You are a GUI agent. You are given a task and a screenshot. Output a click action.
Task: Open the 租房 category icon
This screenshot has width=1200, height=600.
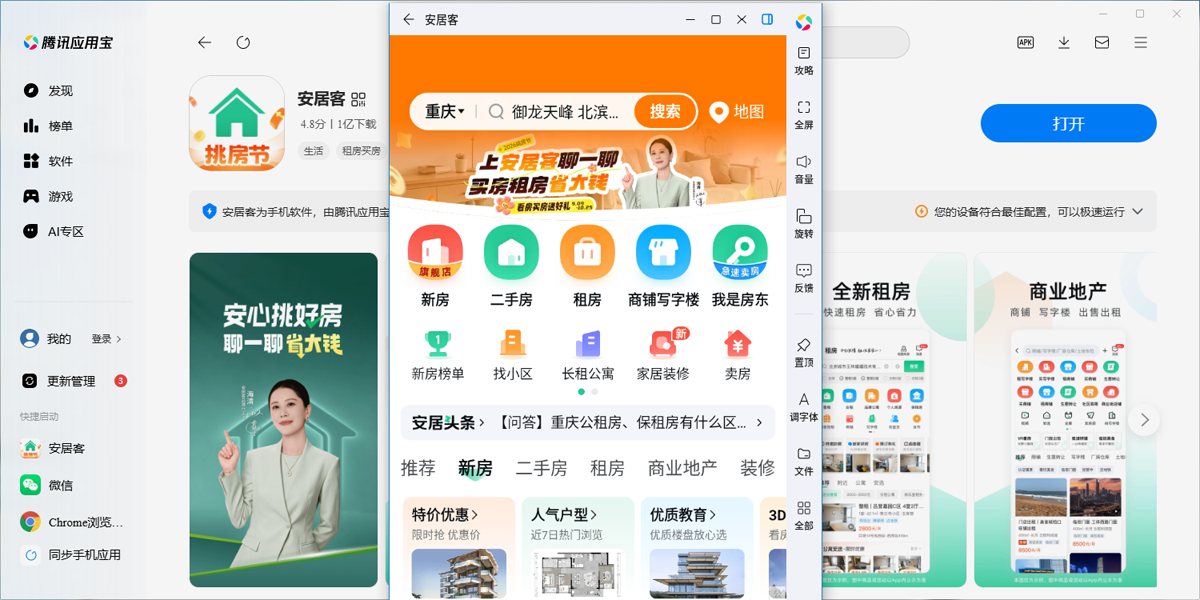click(x=587, y=252)
